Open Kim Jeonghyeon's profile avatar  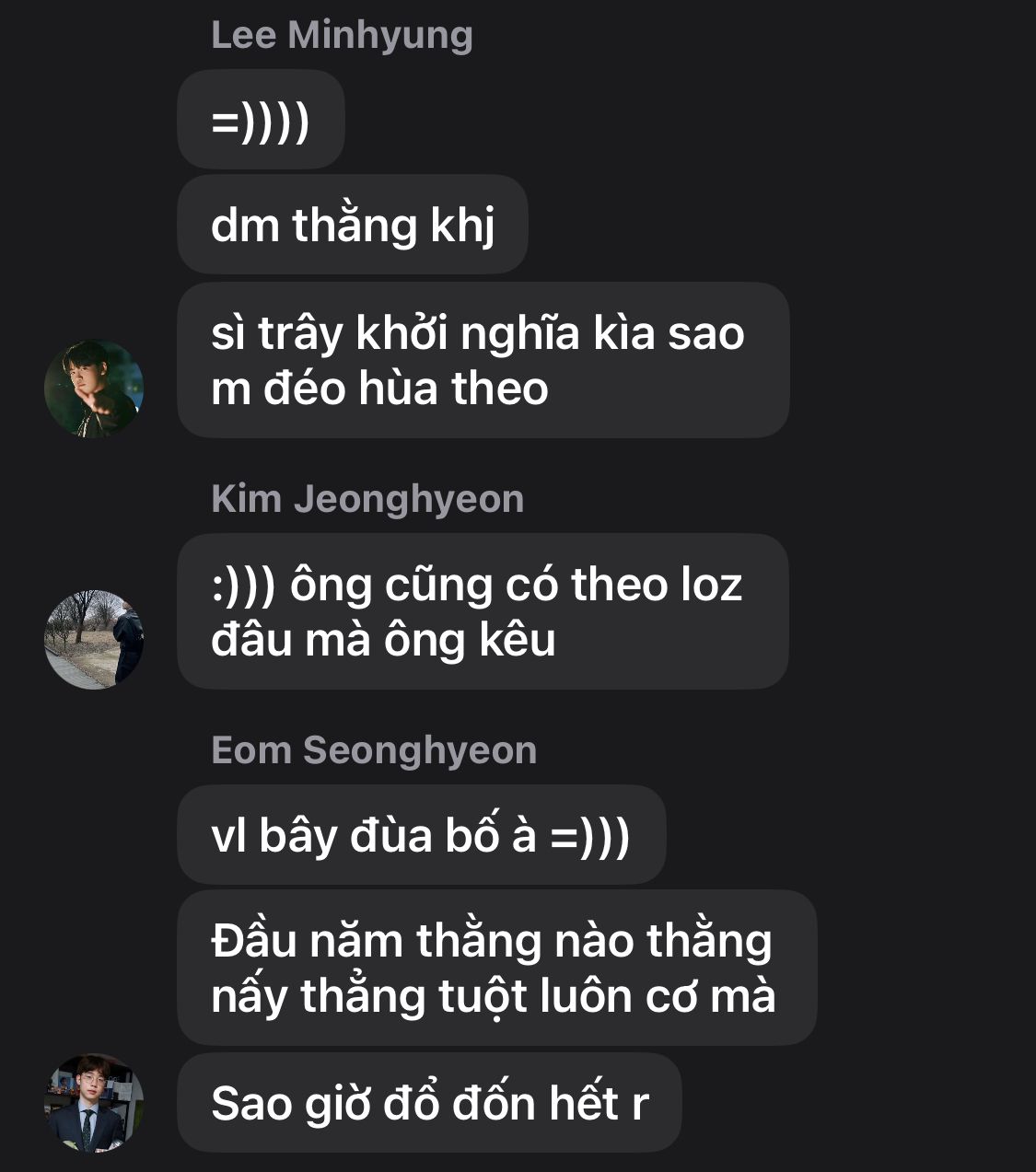(x=94, y=640)
